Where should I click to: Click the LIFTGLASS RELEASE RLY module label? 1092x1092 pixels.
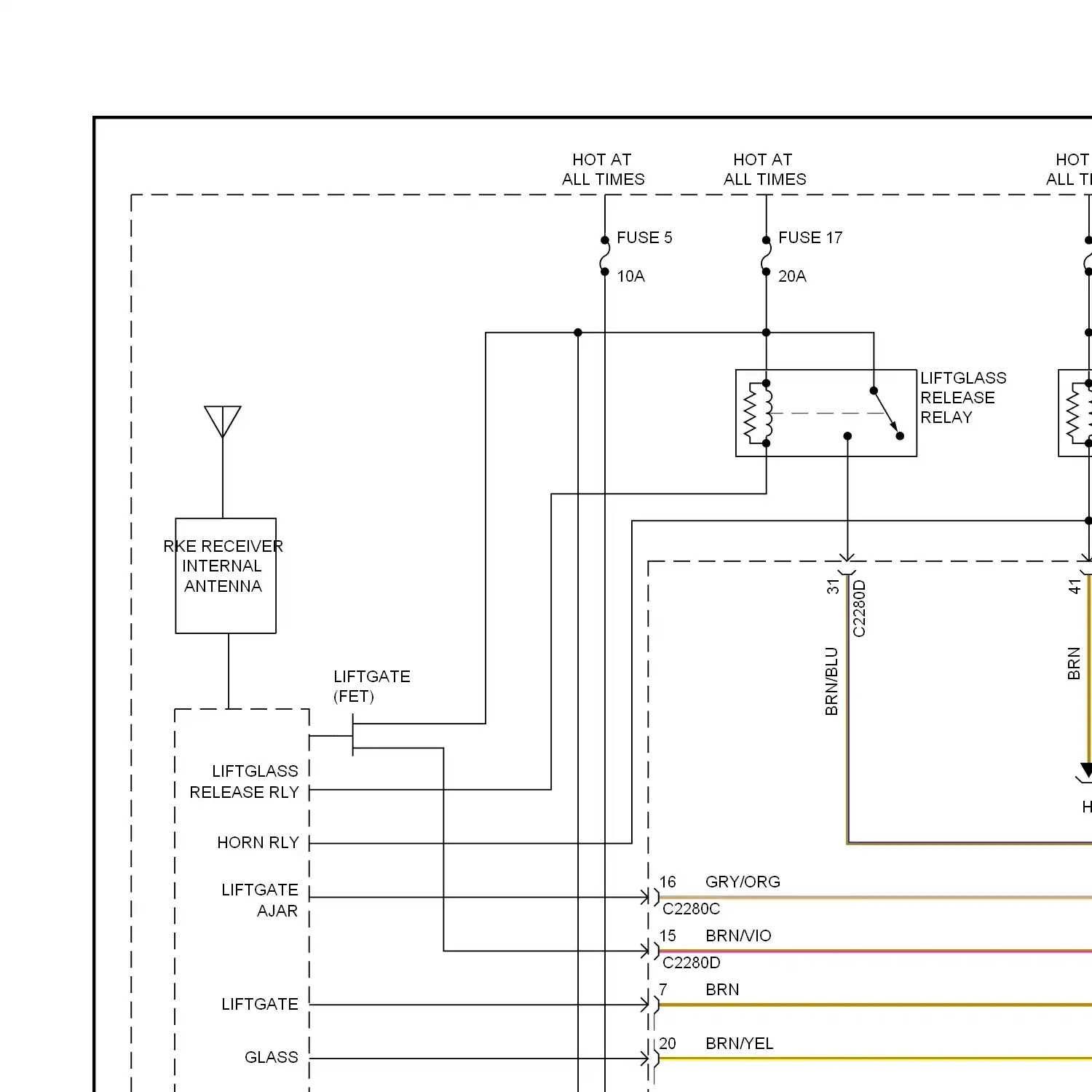(x=244, y=781)
